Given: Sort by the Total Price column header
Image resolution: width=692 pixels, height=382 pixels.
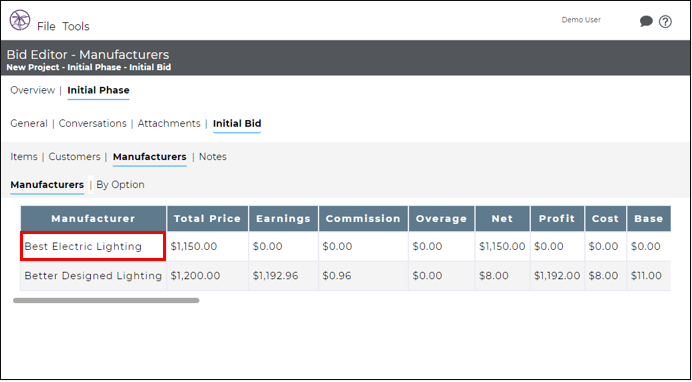Looking at the screenshot, I should (207, 218).
